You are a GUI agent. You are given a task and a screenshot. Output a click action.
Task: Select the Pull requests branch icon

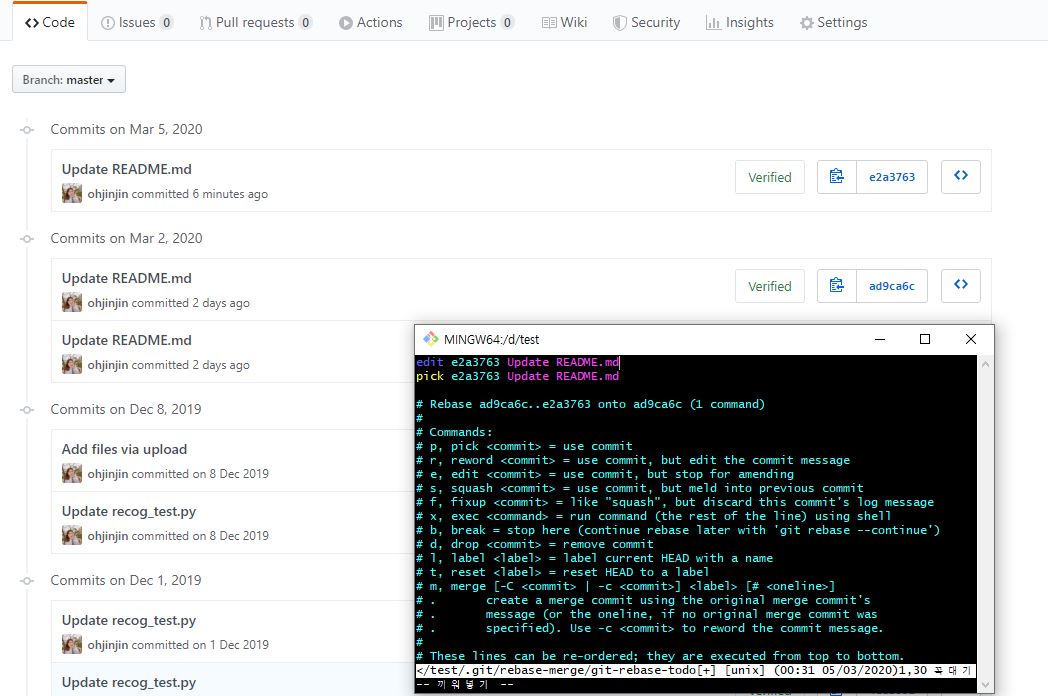(x=204, y=21)
